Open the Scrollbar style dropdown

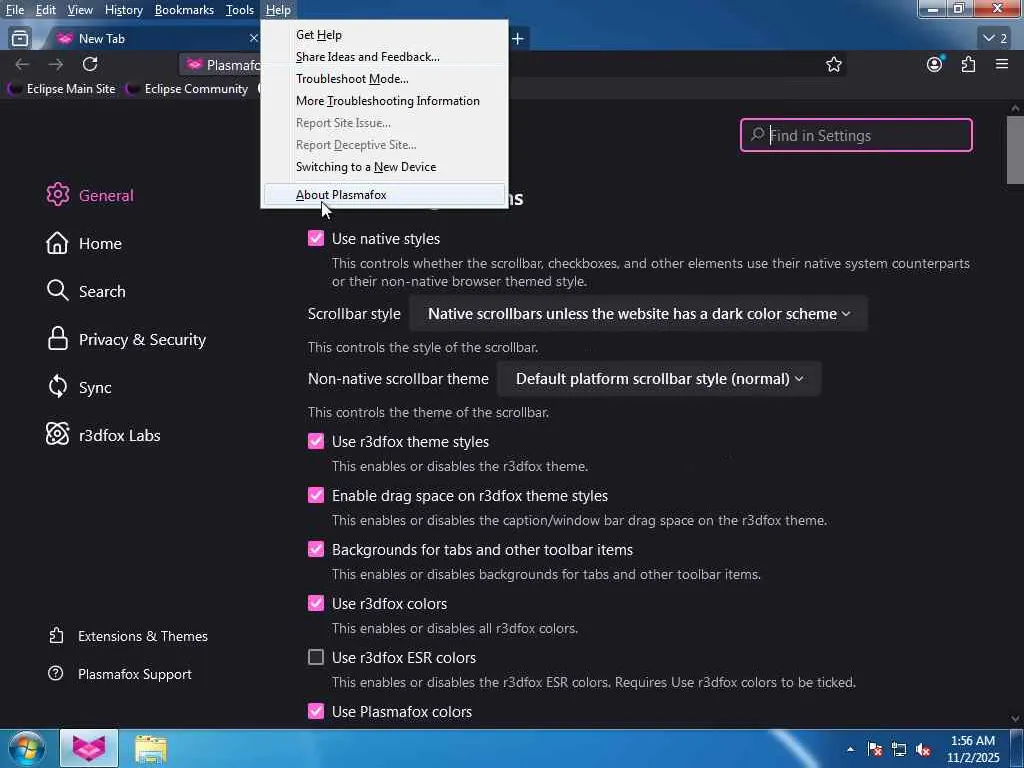(639, 313)
